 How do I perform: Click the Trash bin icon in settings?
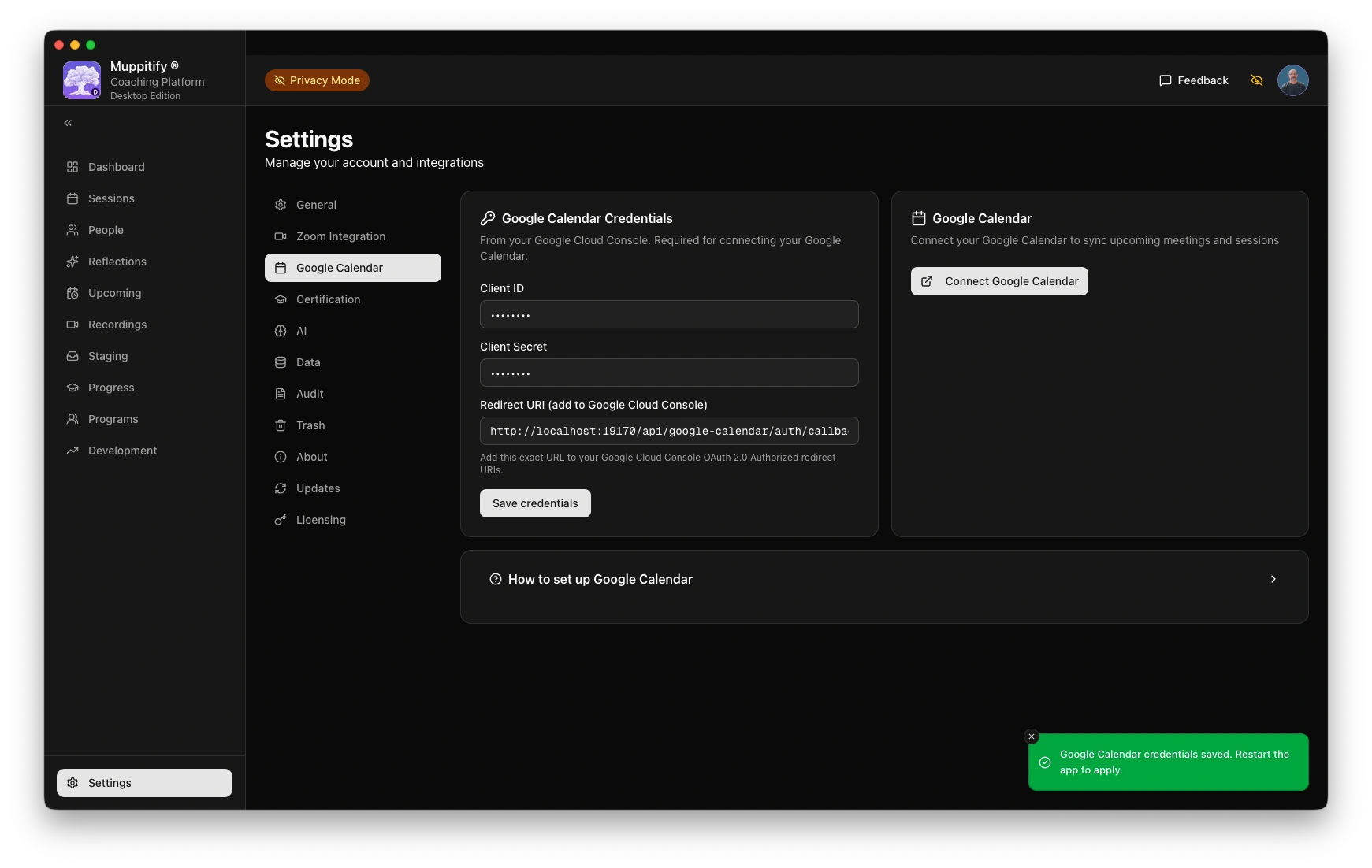tap(281, 425)
